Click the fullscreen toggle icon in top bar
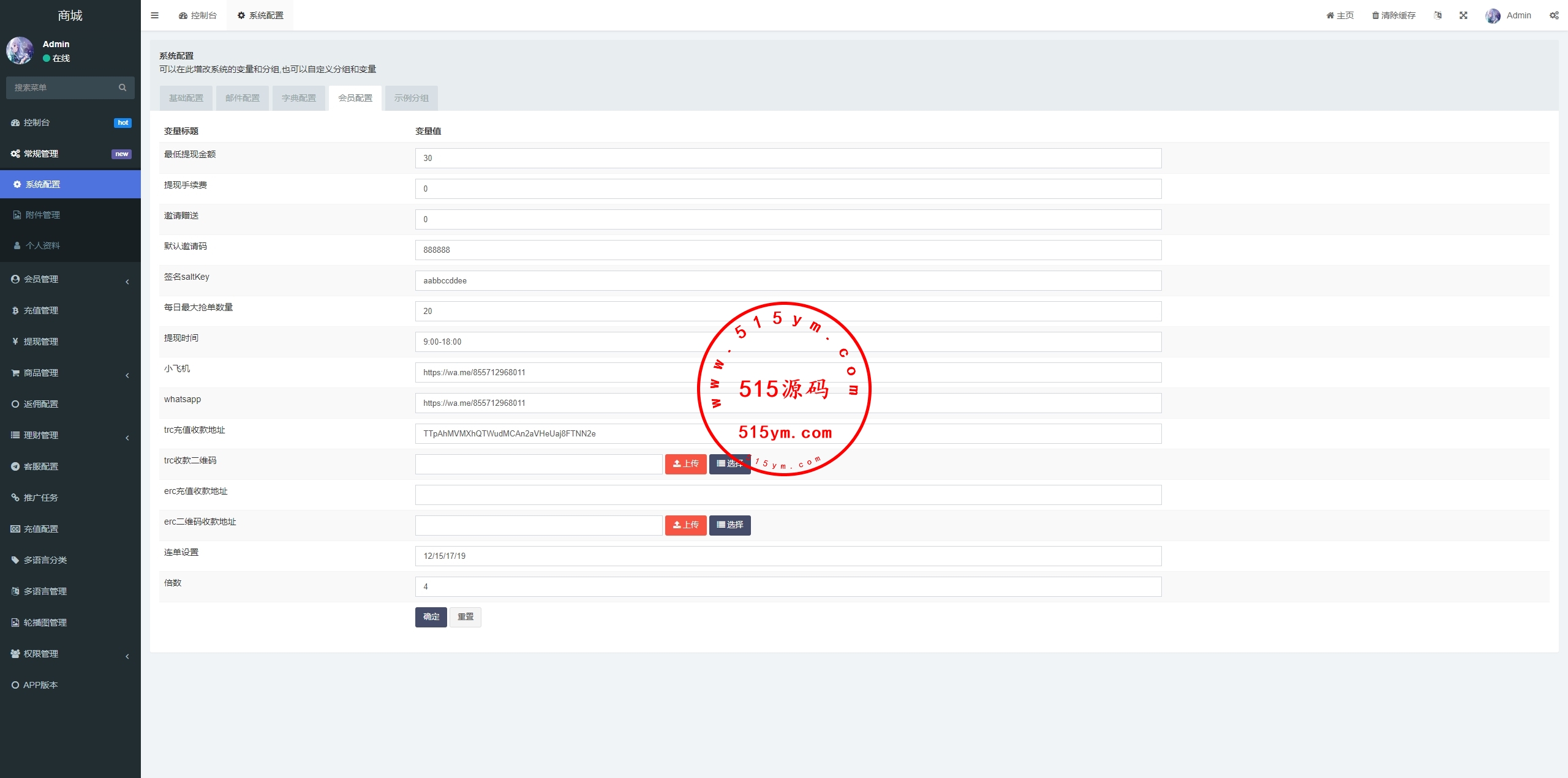This screenshot has height=778, width=1568. coord(1463,15)
